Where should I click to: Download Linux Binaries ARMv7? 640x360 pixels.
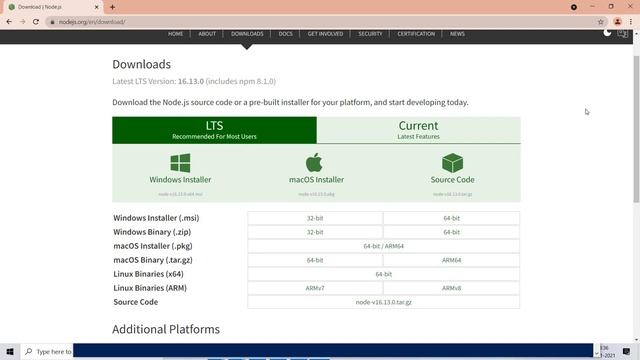click(x=315, y=288)
